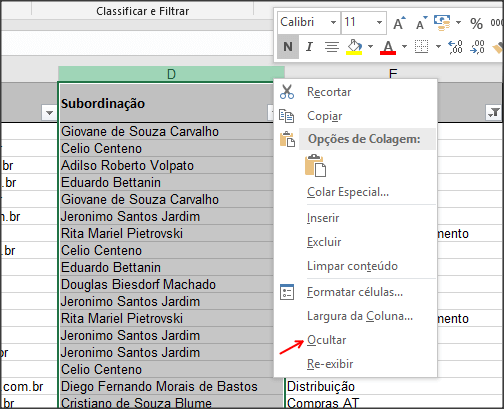Click the borders icon in mini toolbar

point(421,47)
